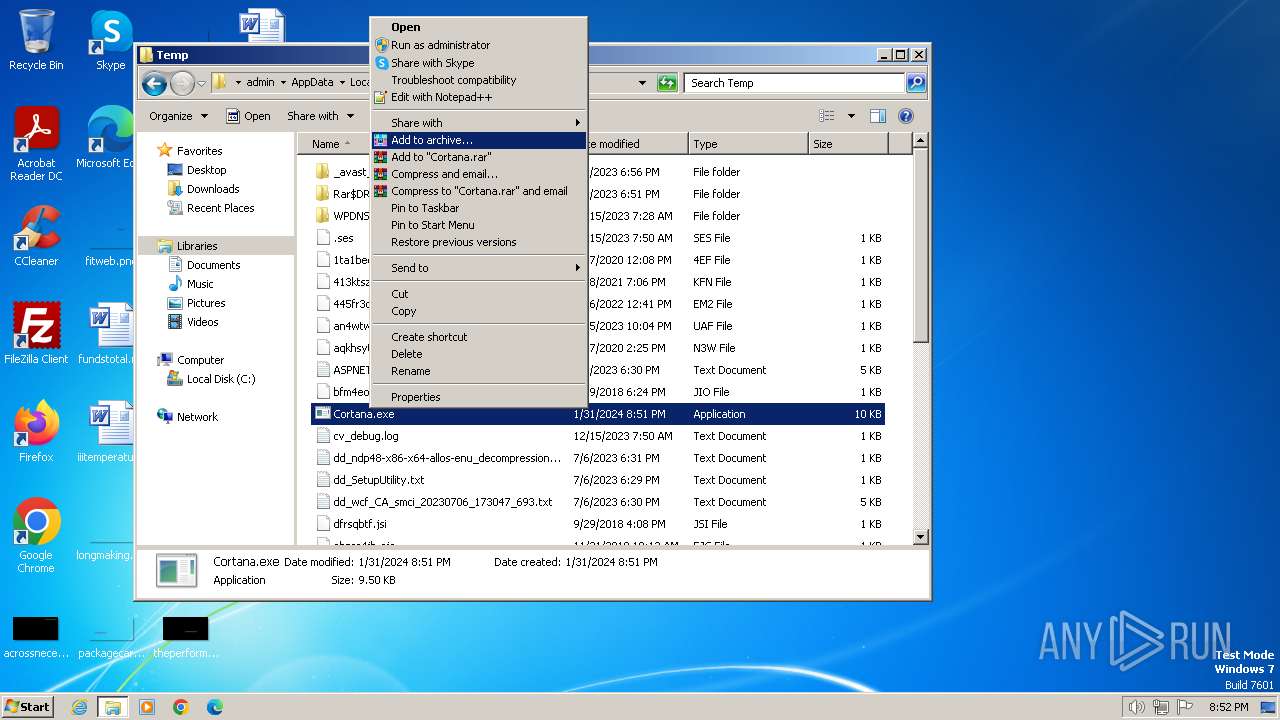The image size is (1280, 720).
Task: Click the vertical scrollbar down arrow
Action: 921,537
